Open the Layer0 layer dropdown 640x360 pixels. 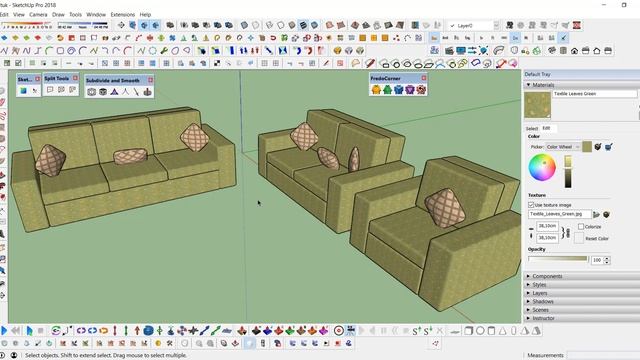pyautogui.click(x=496, y=25)
